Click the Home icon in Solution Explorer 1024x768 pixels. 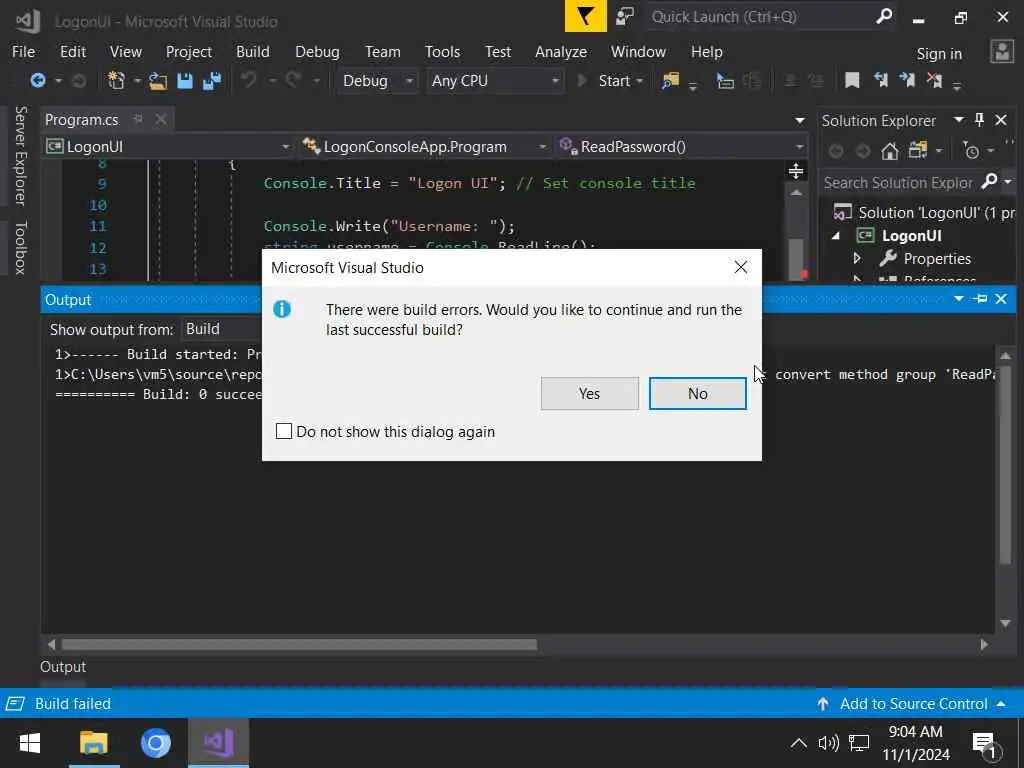(889, 152)
